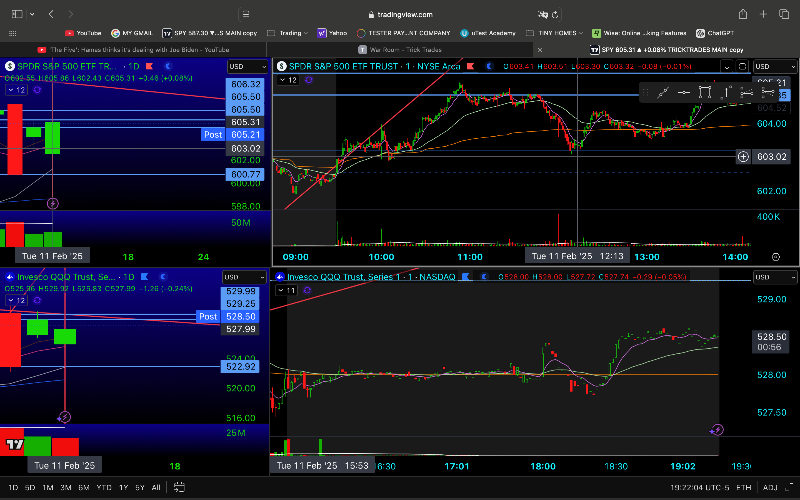Go back to the previous page
Image resolution: width=800 pixels, height=500 pixels.
51,14
